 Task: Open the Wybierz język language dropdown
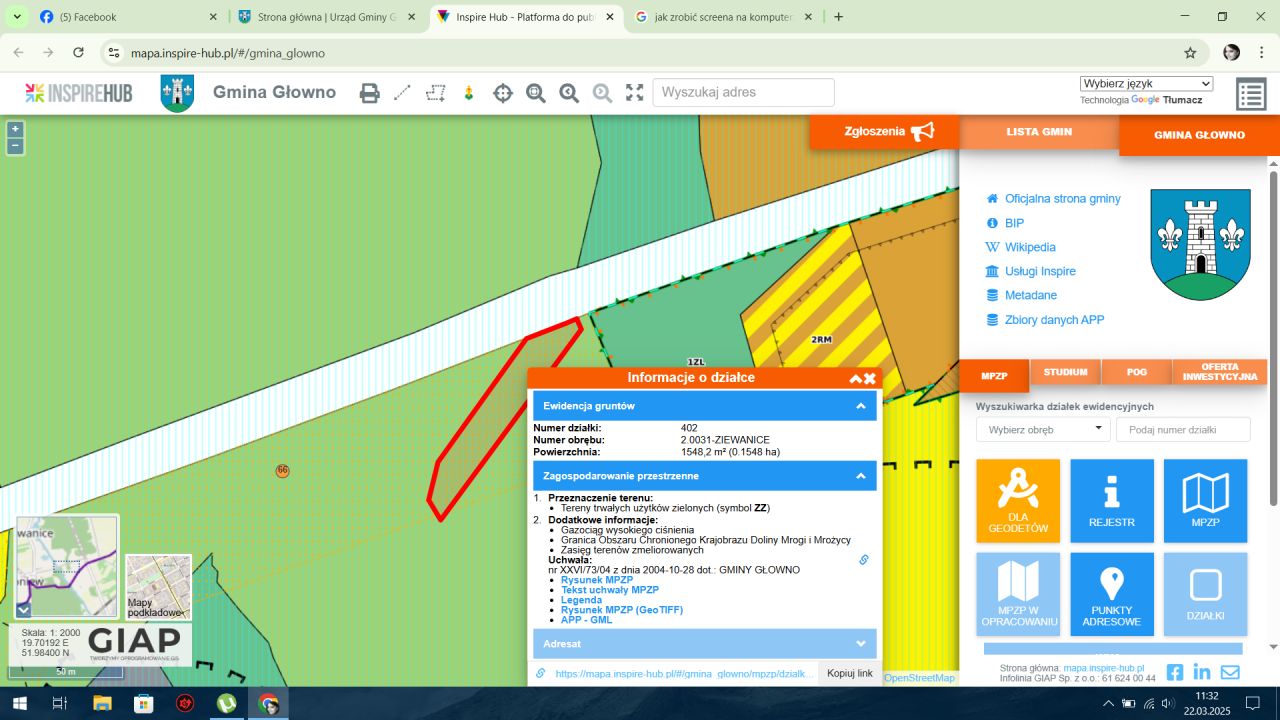pos(1146,84)
